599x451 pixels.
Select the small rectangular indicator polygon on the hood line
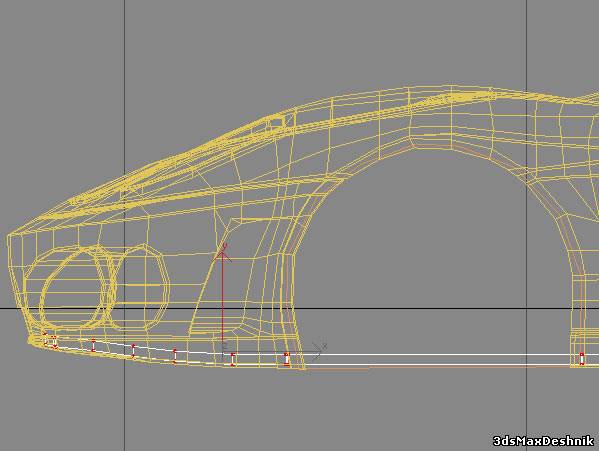coord(276,123)
